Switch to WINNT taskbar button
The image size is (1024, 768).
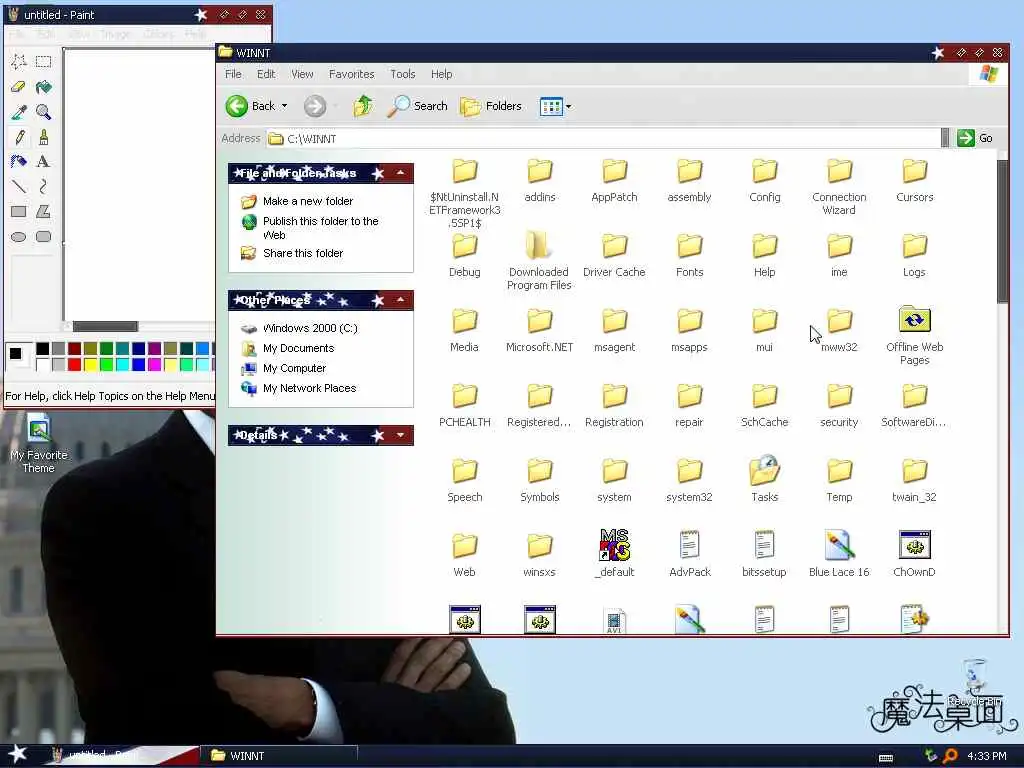click(279, 756)
